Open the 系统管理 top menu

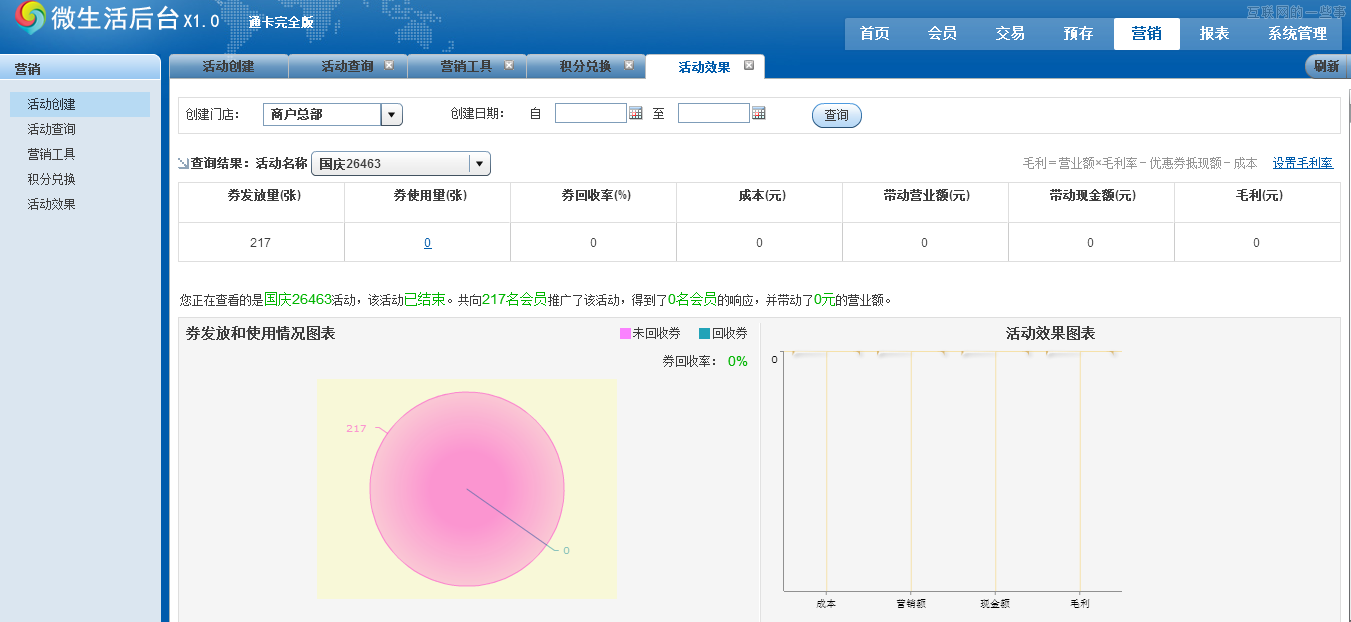(1299, 33)
